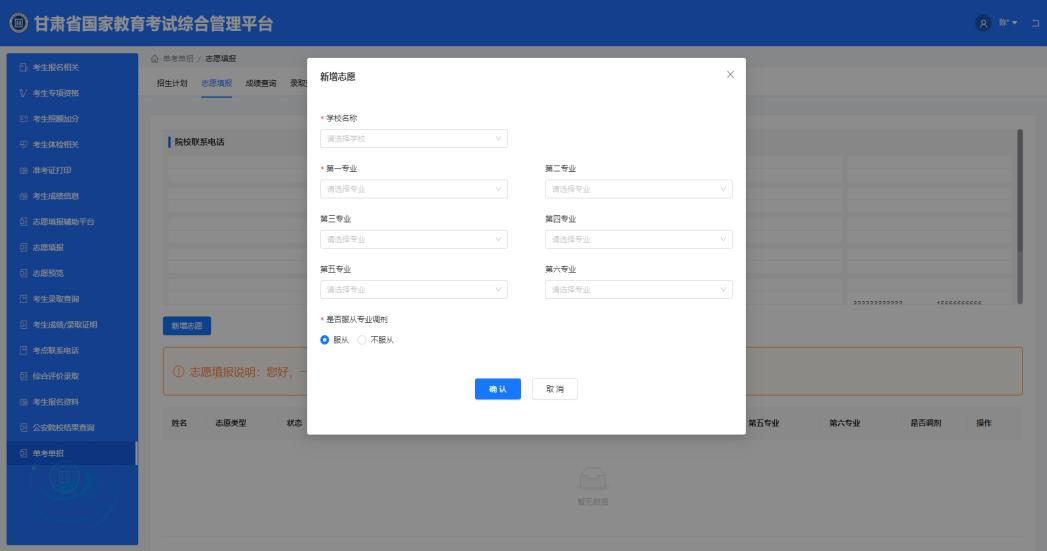Click 志愿填报 in the breadcrumb
The height and width of the screenshot is (551, 1047).
click(220, 59)
